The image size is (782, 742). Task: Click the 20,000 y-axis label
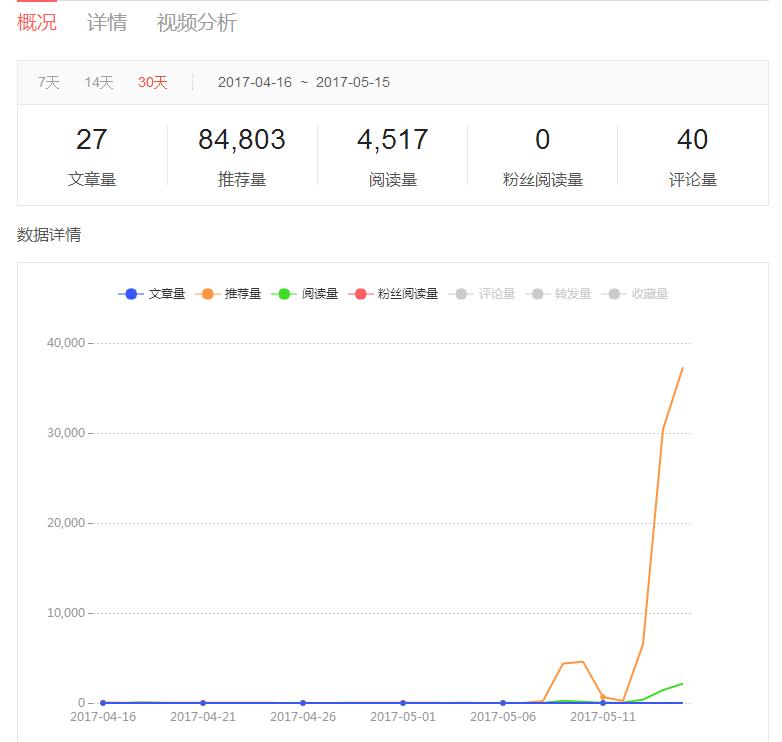[66, 523]
